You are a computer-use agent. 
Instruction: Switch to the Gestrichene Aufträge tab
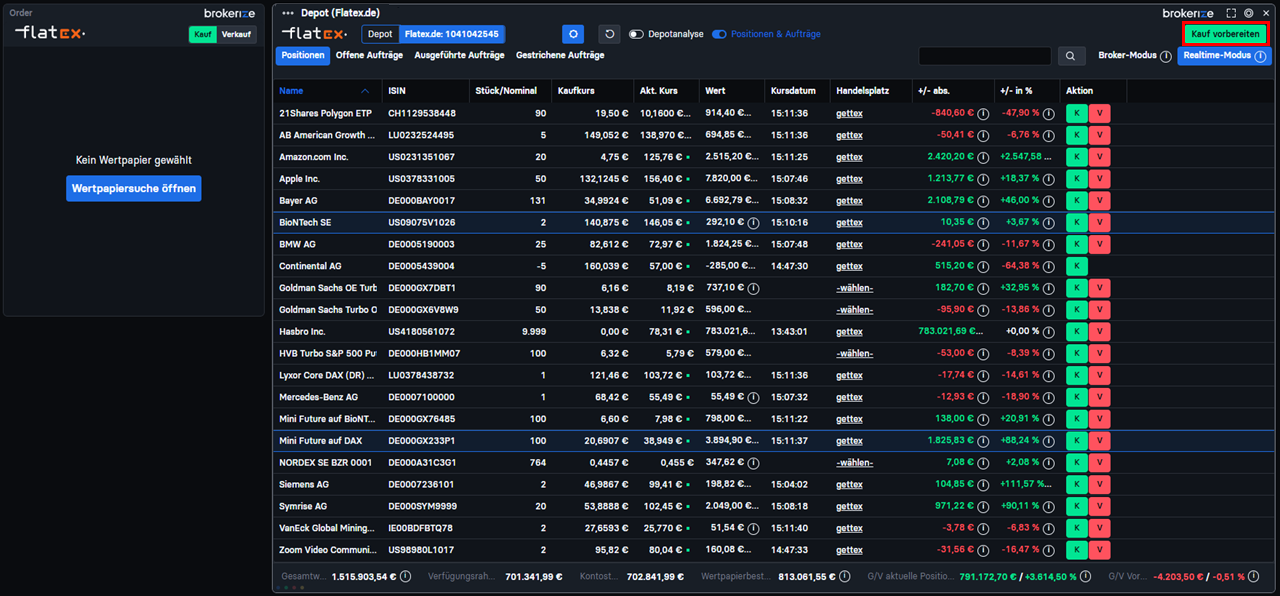pos(560,56)
